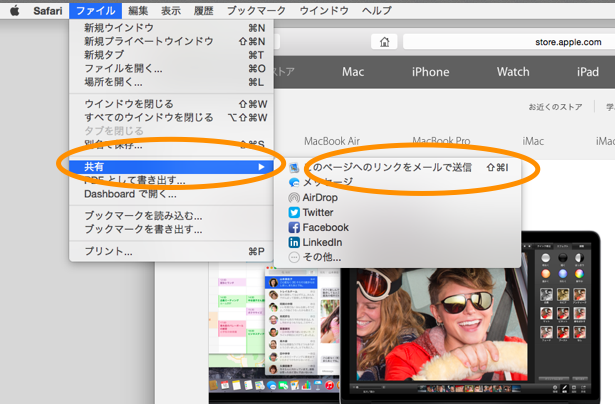Image resolution: width=615 pixels, height=404 pixels.
Task: Choose ブックマークを読み込む…
Action: coord(171,216)
